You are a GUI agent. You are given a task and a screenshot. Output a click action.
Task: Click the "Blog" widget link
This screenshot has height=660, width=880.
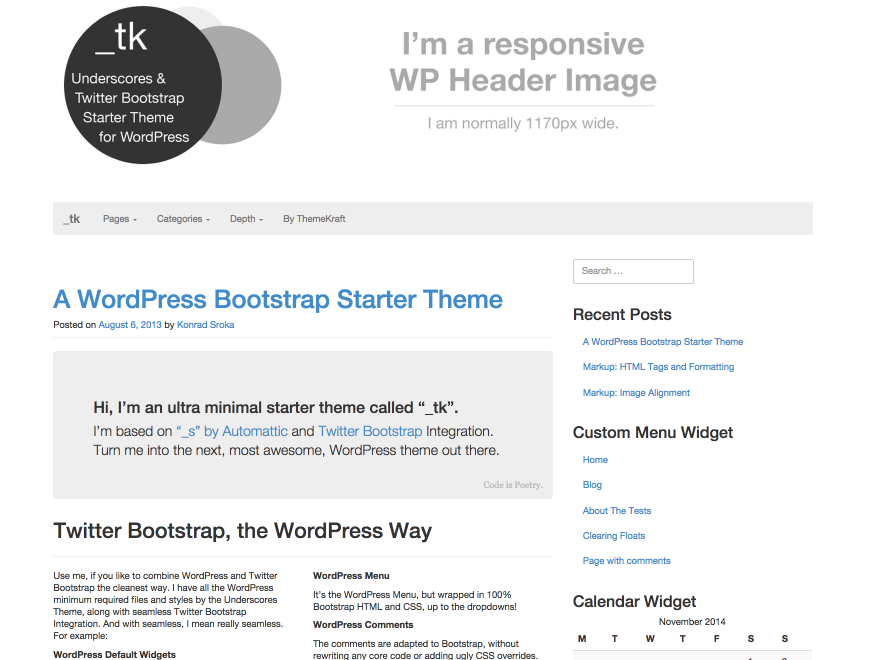(592, 484)
